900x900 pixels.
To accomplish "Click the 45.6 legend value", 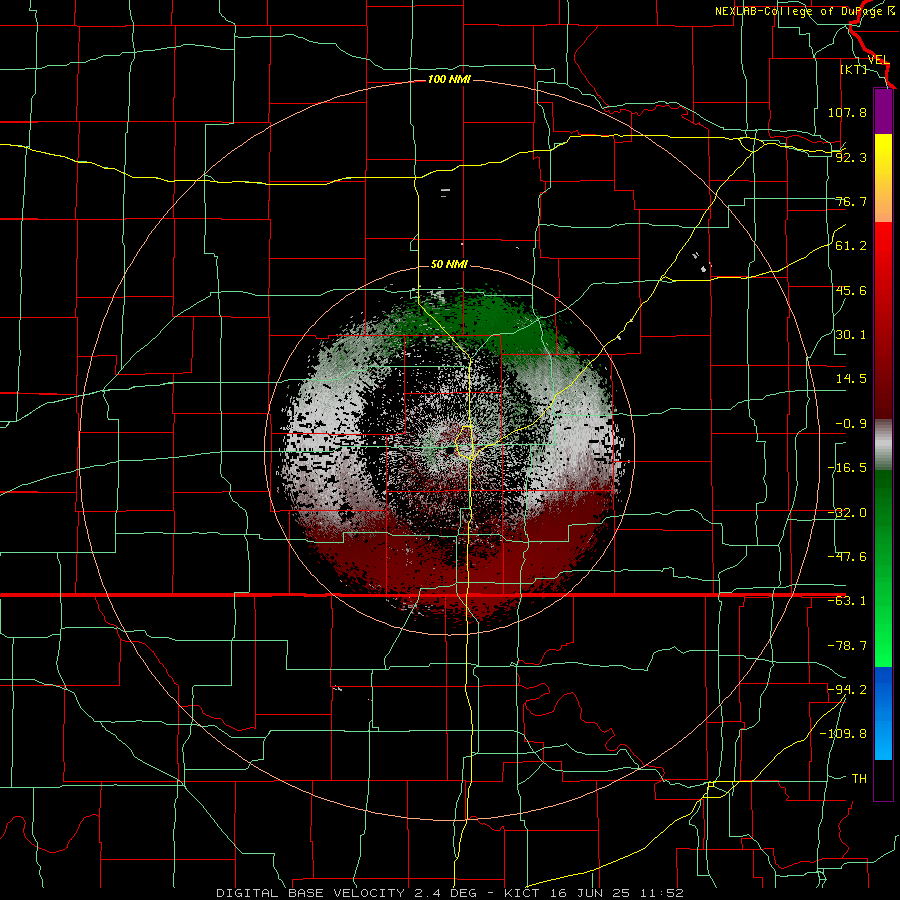I will [851, 290].
